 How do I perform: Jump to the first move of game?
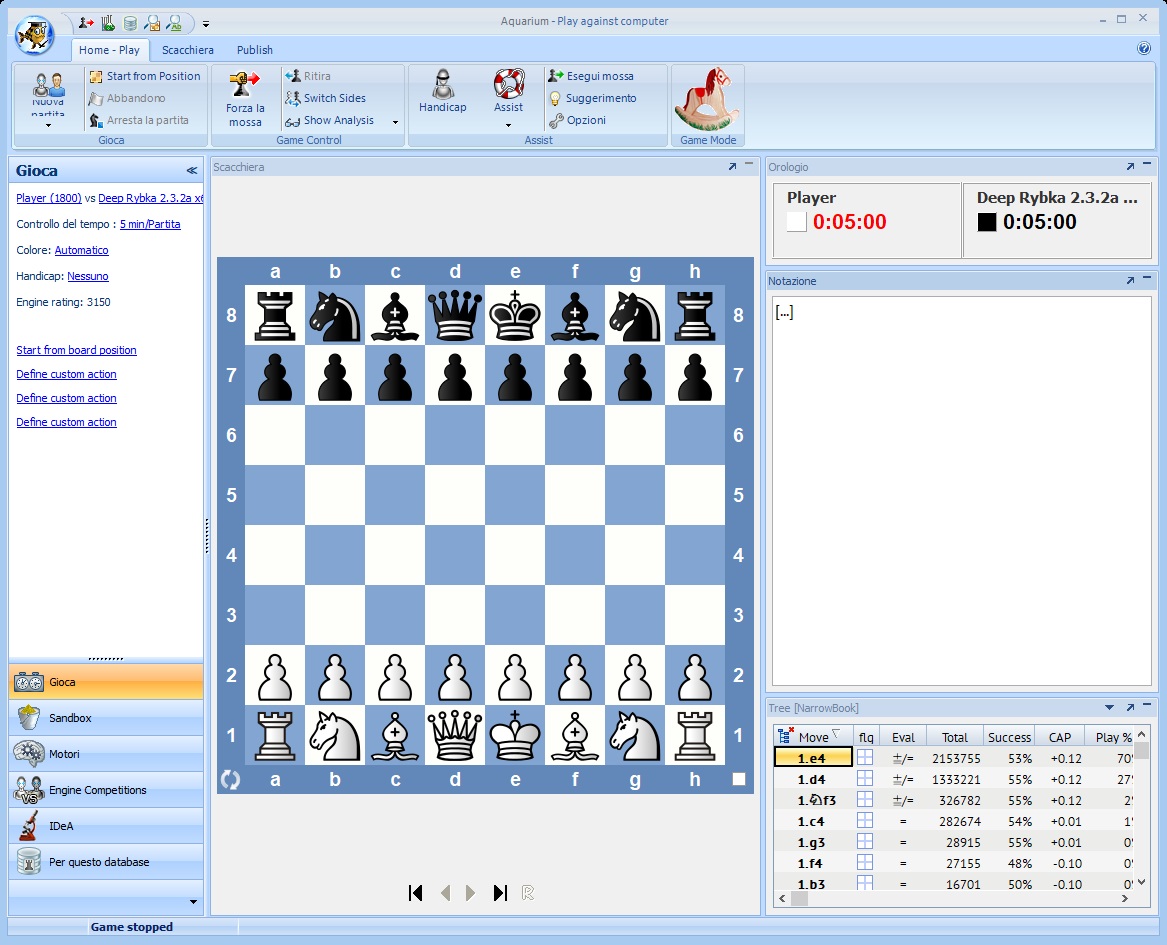coord(416,893)
